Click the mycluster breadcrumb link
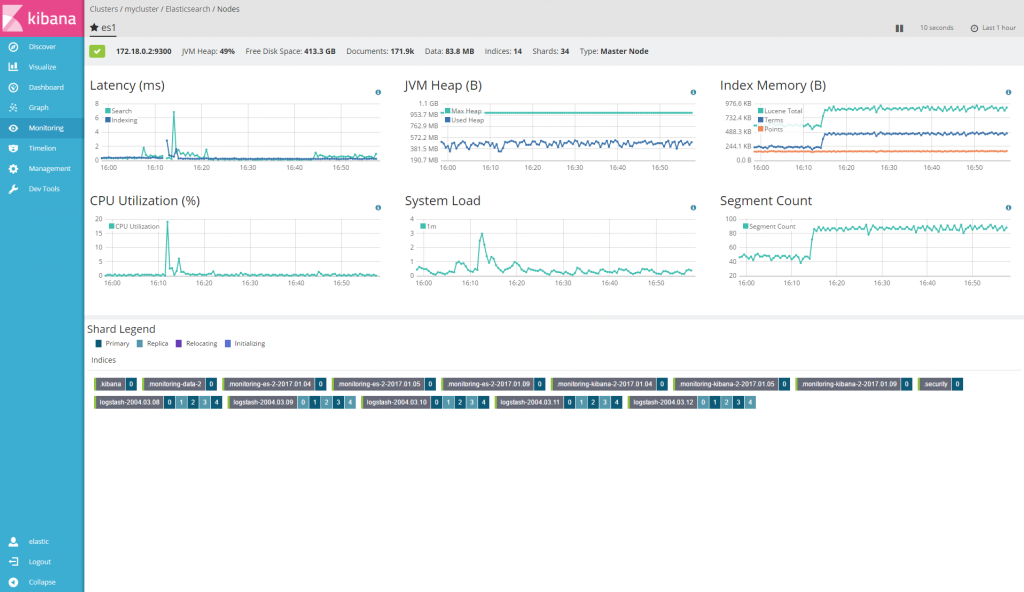This screenshot has height=592, width=1024. click(x=142, y=9)
